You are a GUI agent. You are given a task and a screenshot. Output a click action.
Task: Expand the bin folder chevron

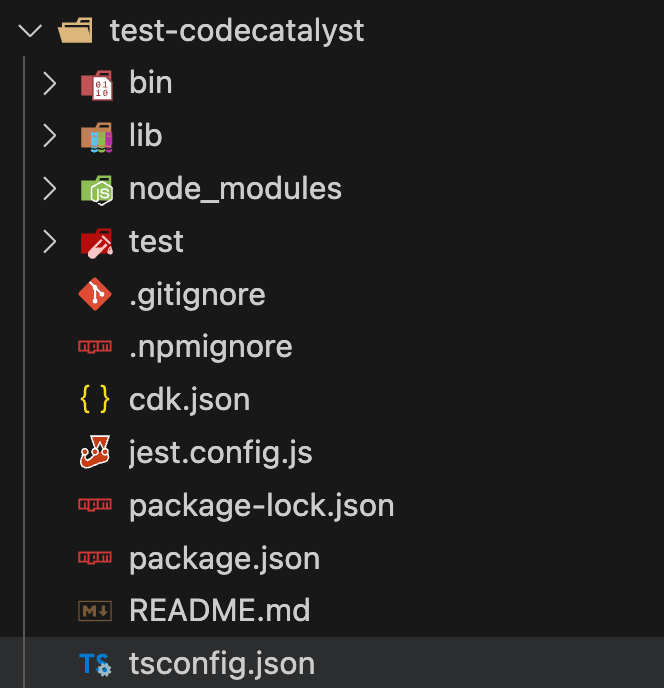[x=50, y=84]
